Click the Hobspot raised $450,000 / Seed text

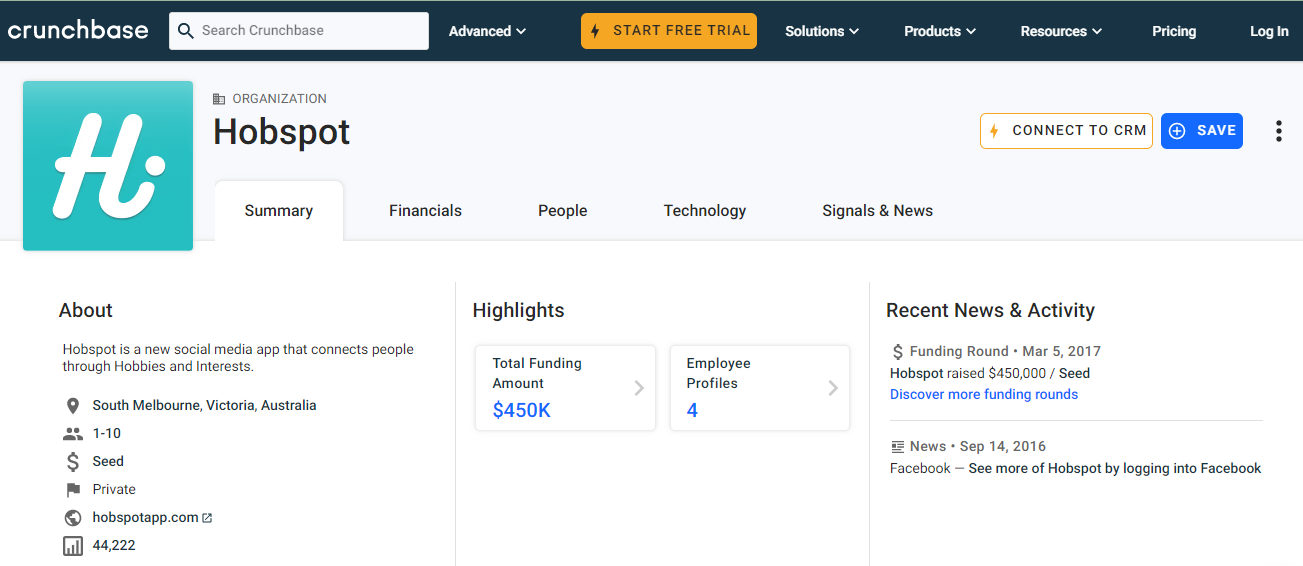point(990,374)
